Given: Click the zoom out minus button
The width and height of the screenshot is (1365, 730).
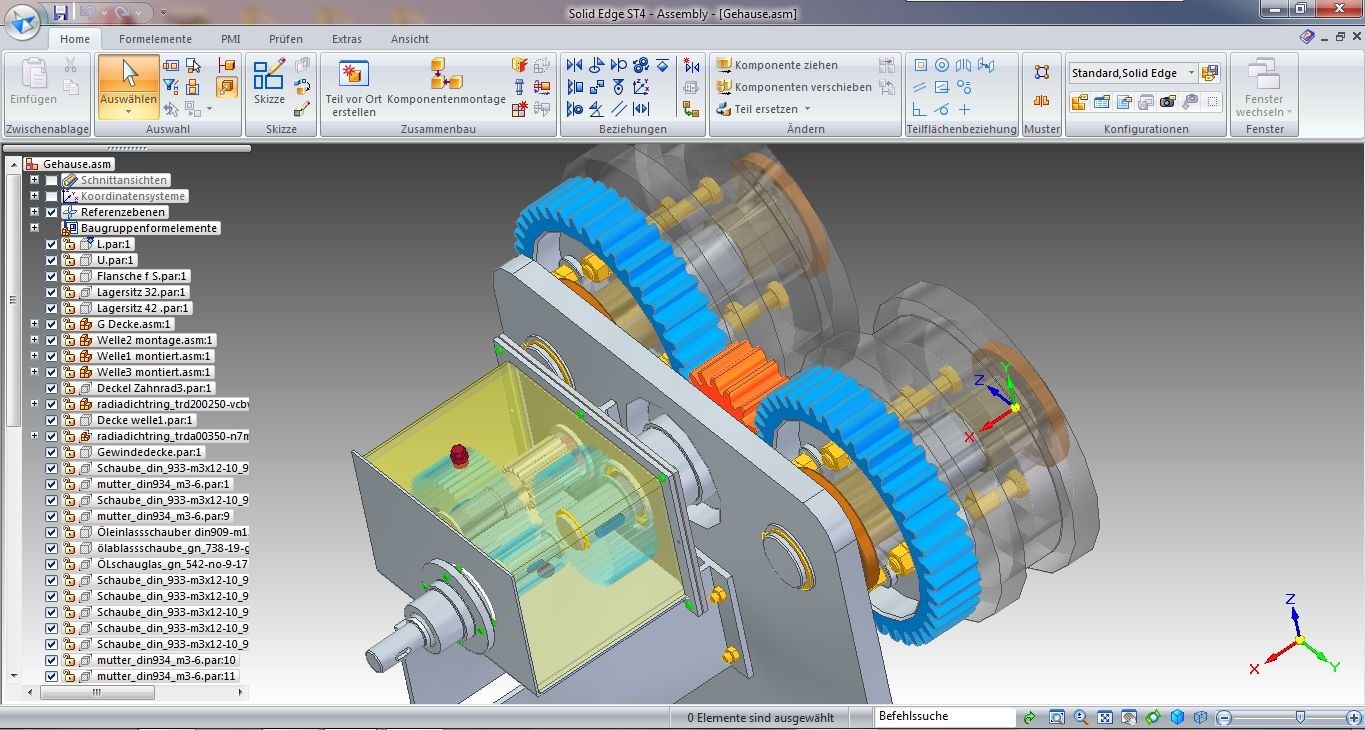Looking at the screenshot, I should point(1223,717).
